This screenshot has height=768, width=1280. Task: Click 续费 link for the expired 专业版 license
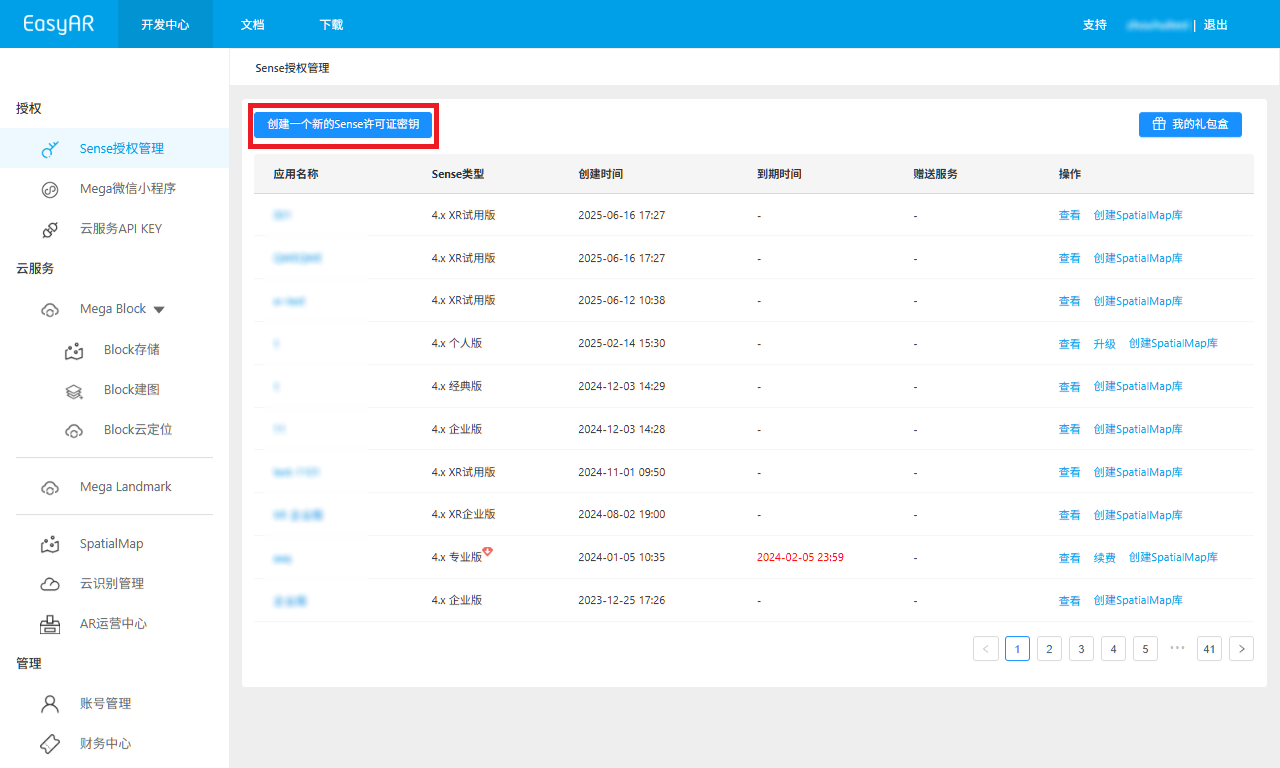click(x=1104, y=558)
